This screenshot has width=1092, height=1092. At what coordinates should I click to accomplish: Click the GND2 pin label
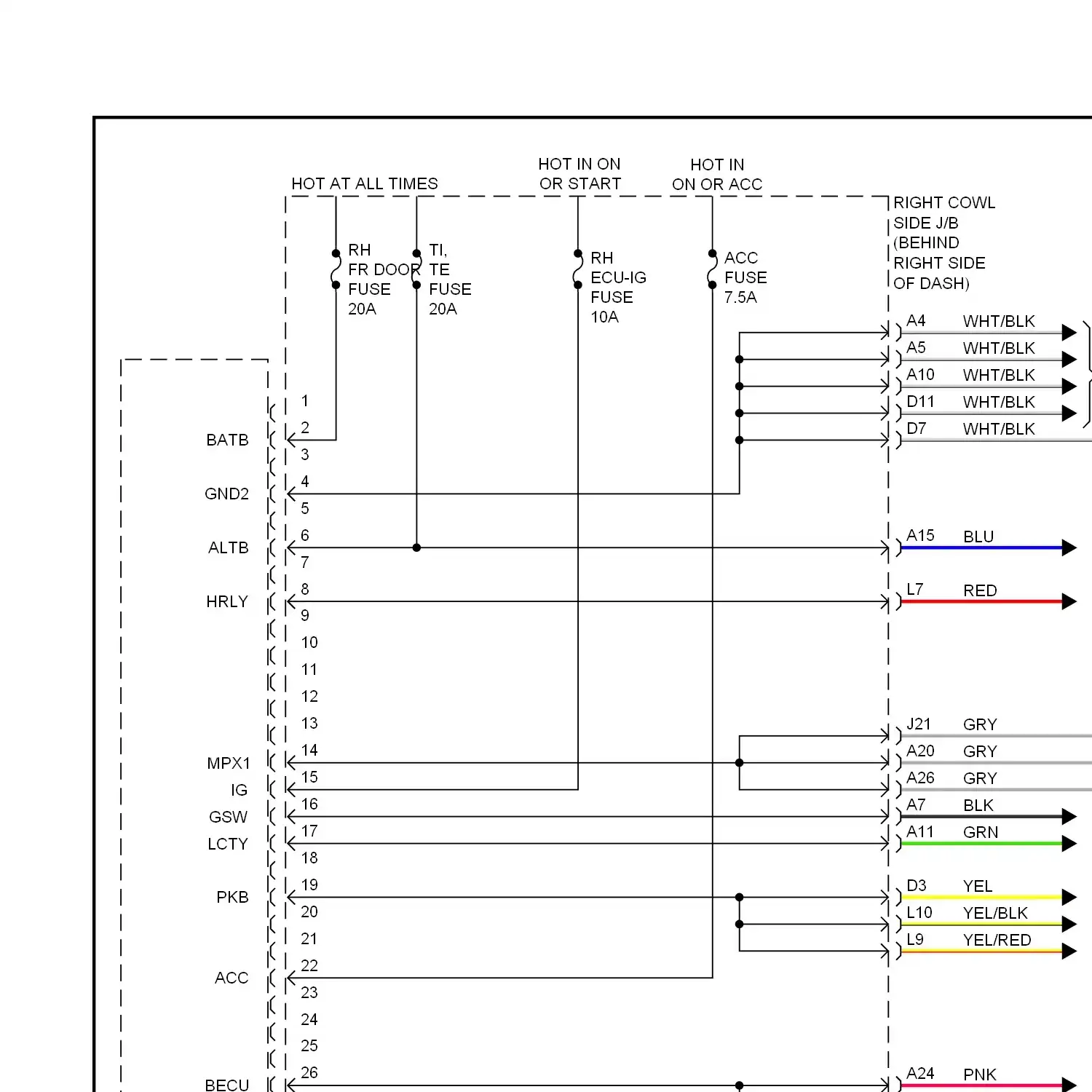coord(226,494)
